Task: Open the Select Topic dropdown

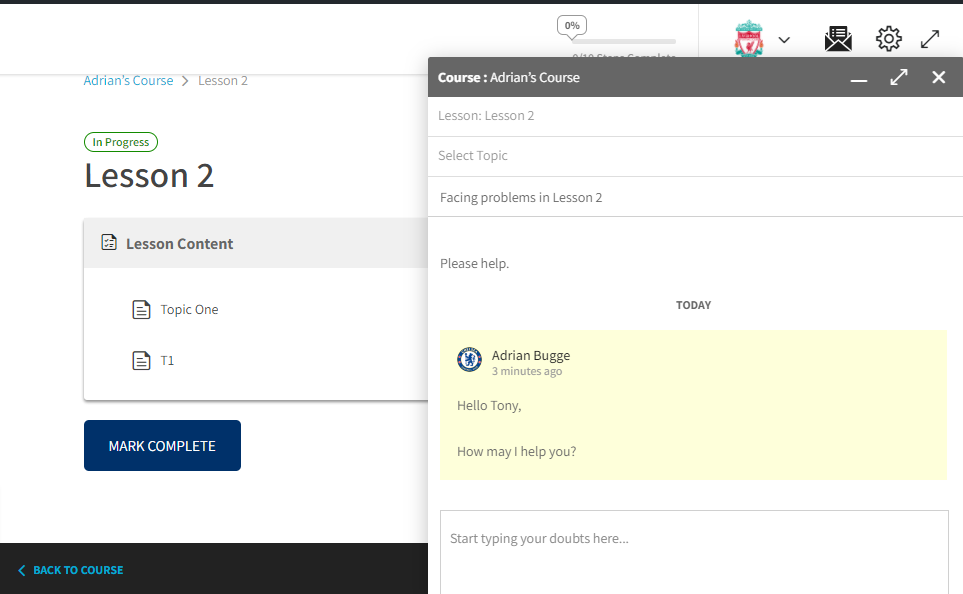Action: tap(692, 156)
